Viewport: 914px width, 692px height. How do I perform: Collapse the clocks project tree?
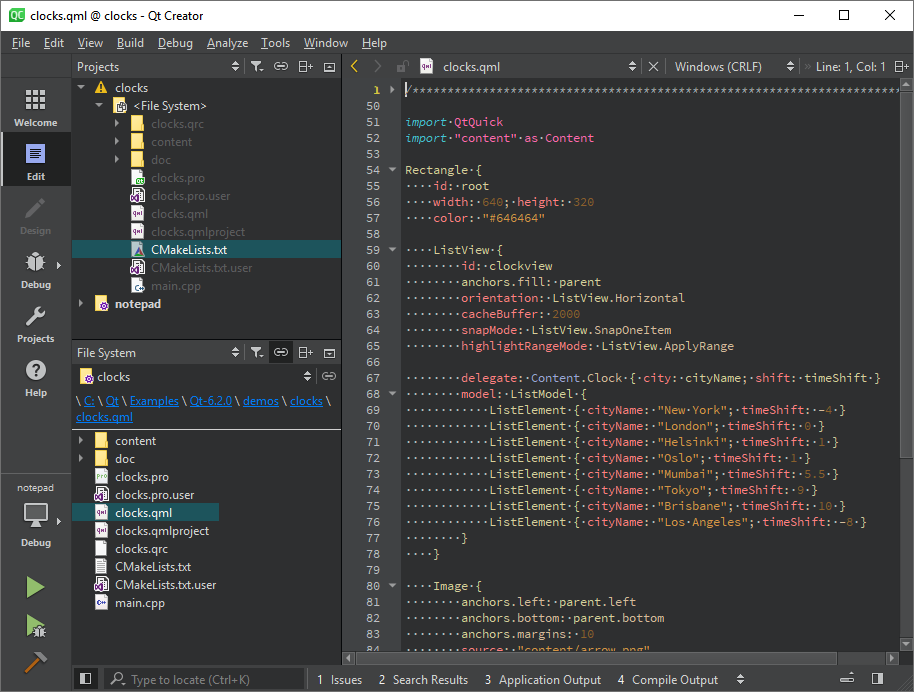[x=81, y=87]
